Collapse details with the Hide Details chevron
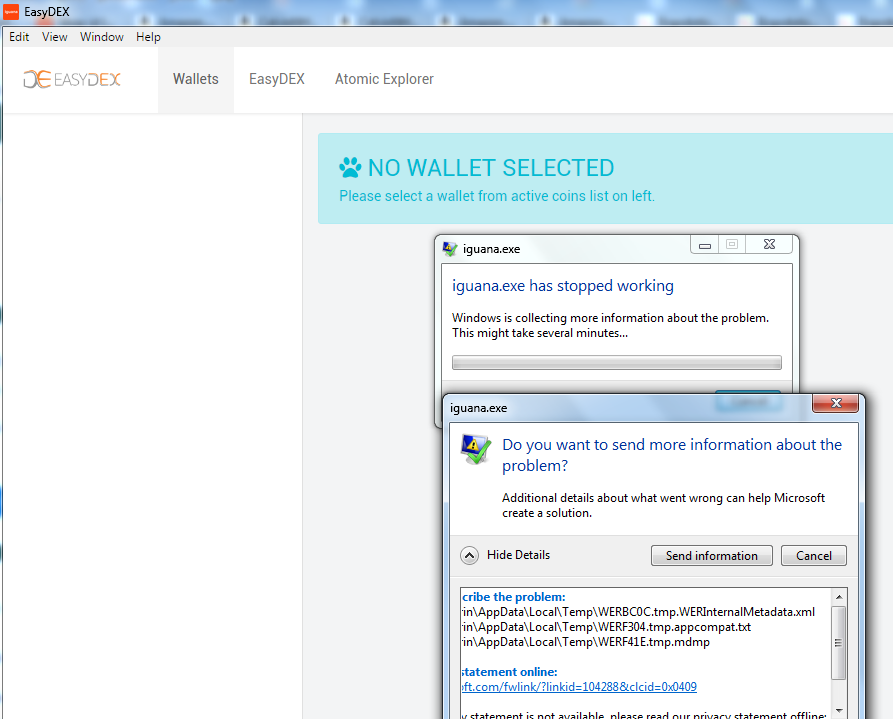The image size is (893, 719). tap(469, 555)
